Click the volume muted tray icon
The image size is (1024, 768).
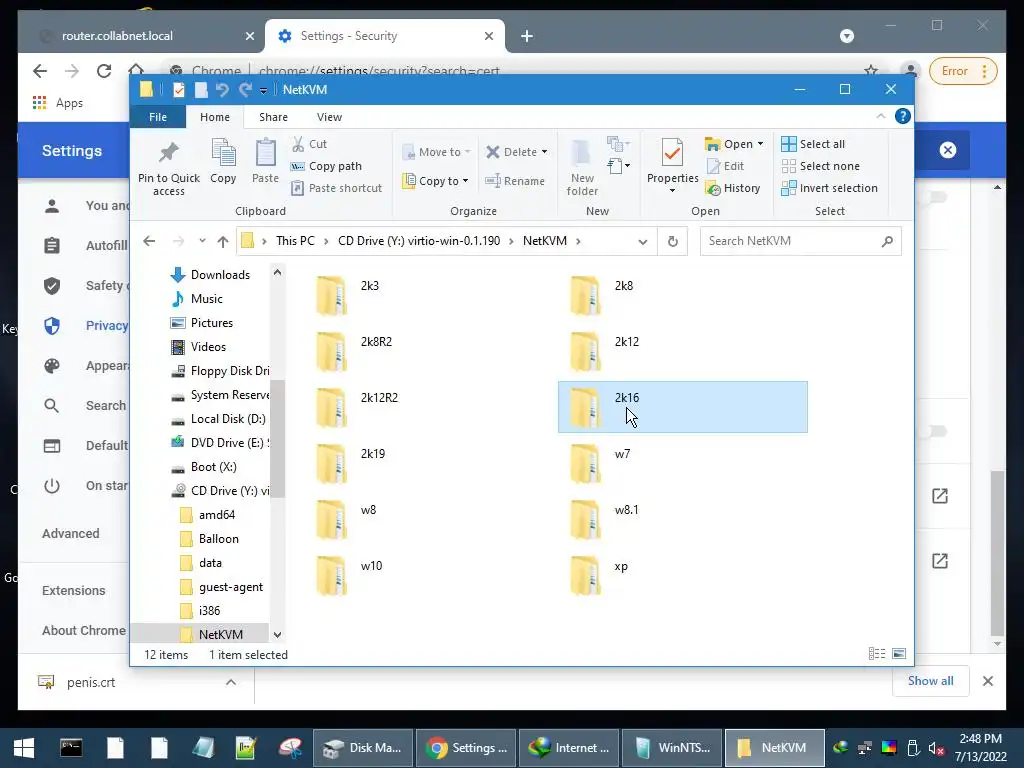(936, 748)
